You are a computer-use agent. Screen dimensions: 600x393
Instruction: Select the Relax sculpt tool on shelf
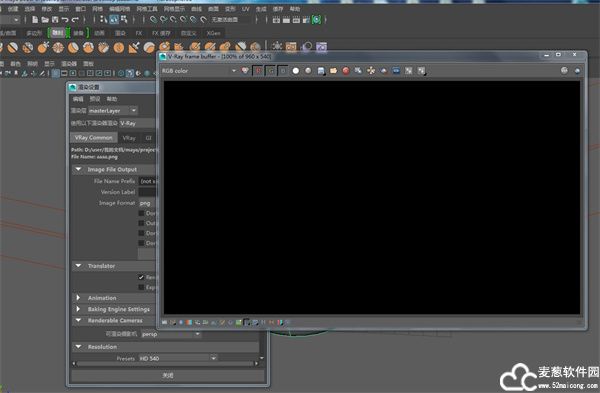28,47
